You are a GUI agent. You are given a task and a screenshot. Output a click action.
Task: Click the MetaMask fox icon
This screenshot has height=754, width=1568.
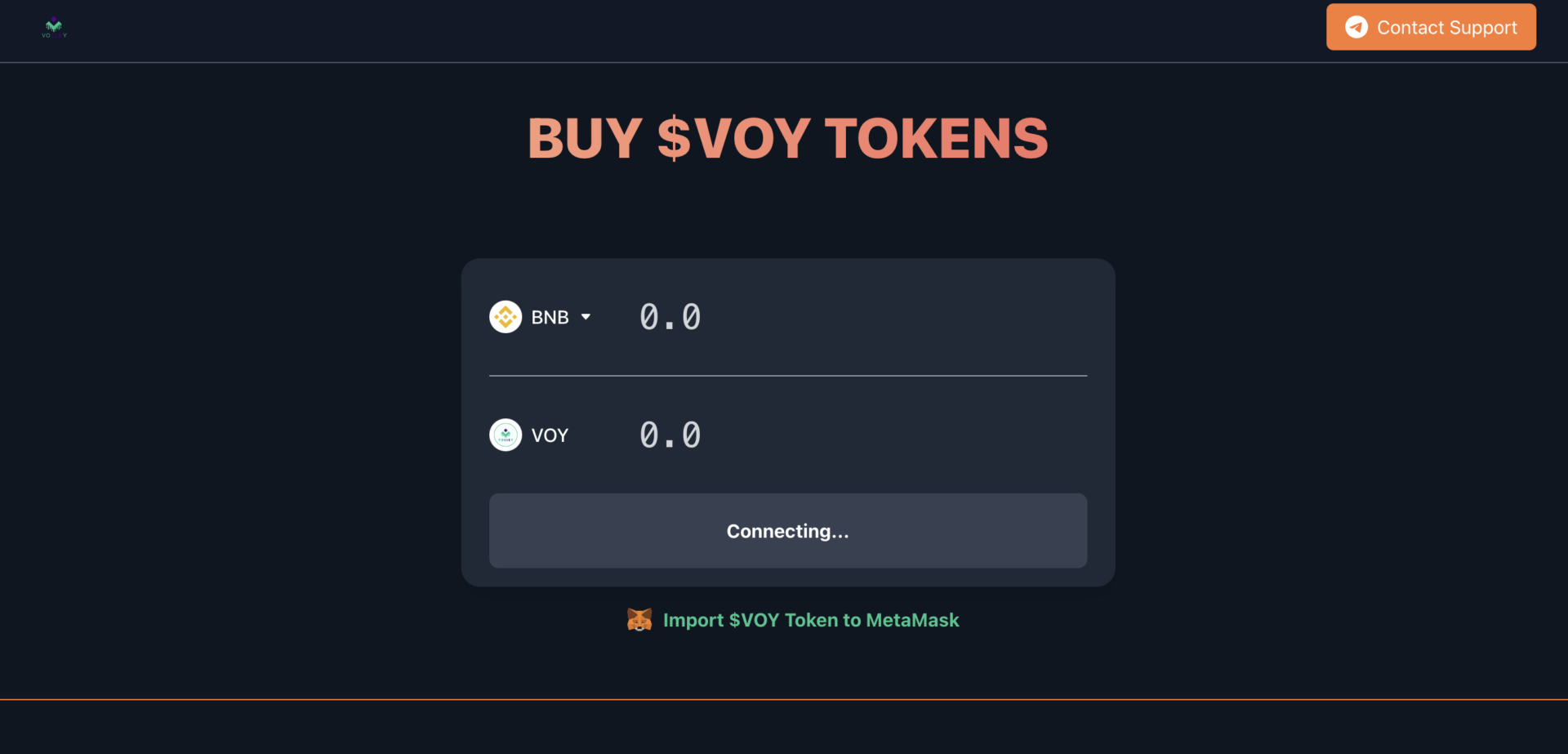pos(639,620)
